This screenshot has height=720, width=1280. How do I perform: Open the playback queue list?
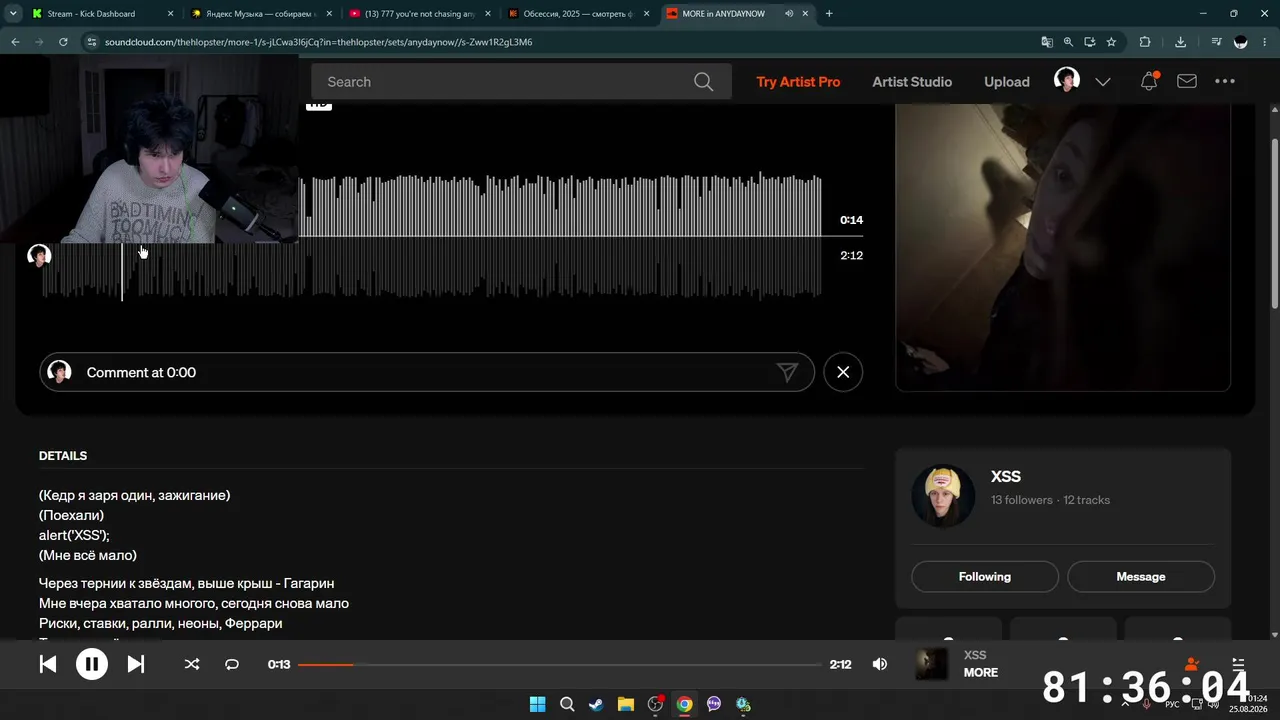point(1238,663)
